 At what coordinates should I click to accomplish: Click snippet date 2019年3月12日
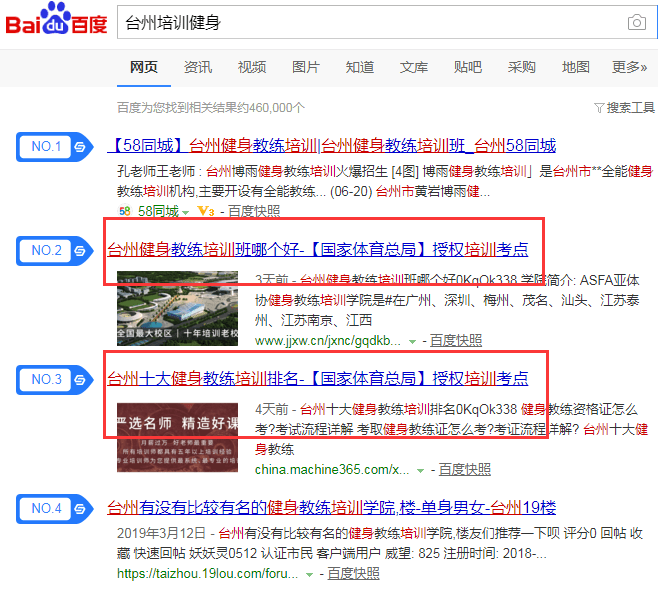(161, 533)
